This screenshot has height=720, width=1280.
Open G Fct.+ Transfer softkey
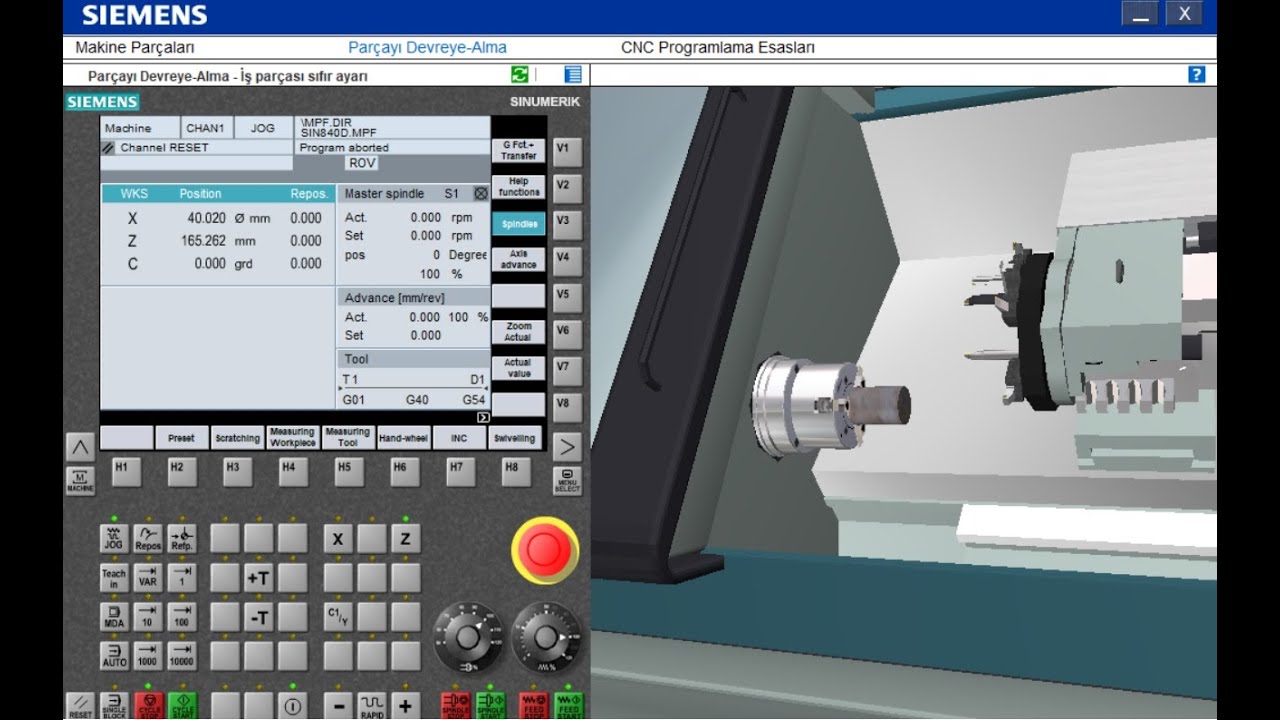point(519,151)
